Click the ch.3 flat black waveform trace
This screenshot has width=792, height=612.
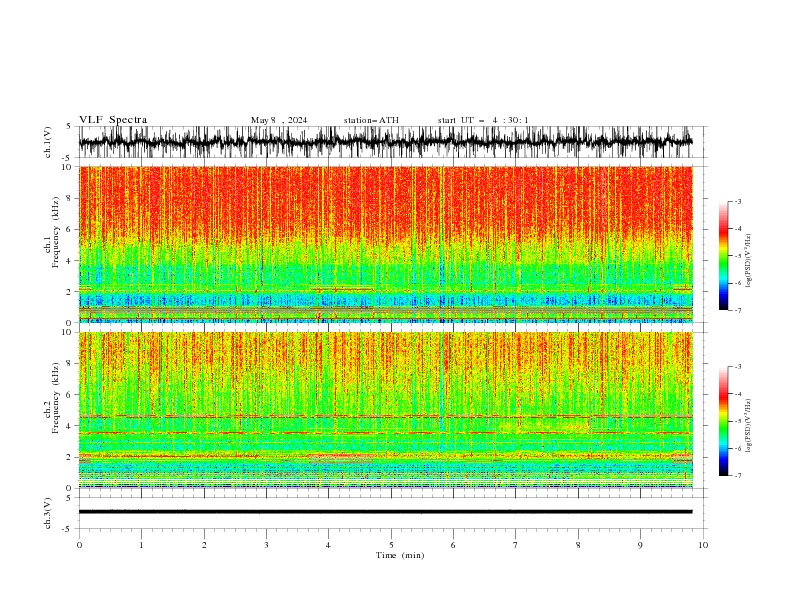tap(385, 512)
